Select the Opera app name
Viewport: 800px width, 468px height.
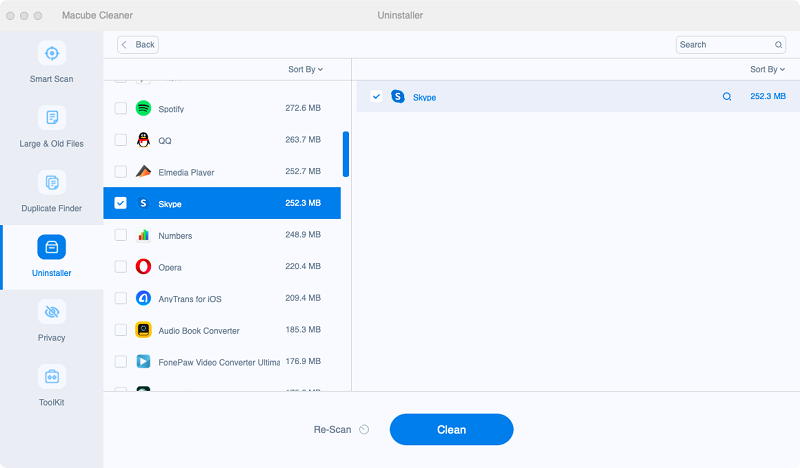(x=170, y=267)
